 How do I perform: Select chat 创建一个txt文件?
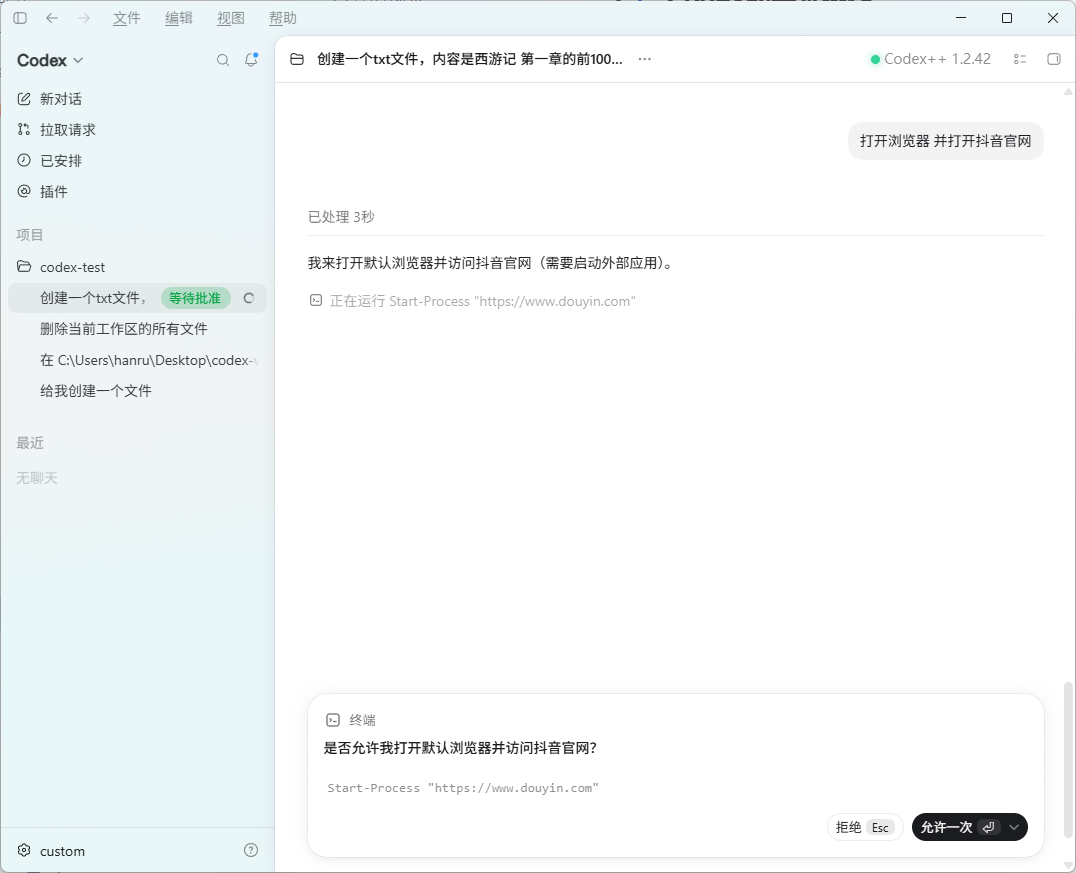click(93, 298)
